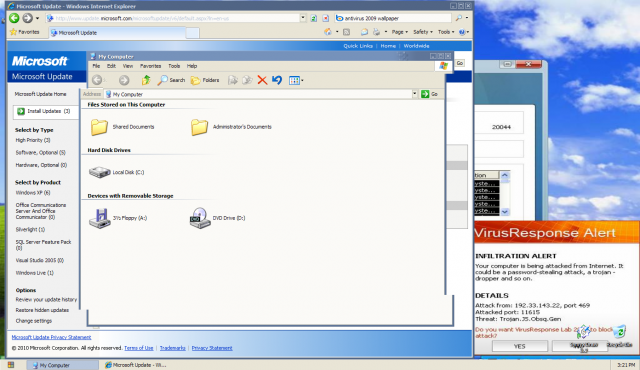Select the 3½ Floppy (A:) drive
Image resolution: width=640 pixels, height=370 pixels.
tap(118, 218)
